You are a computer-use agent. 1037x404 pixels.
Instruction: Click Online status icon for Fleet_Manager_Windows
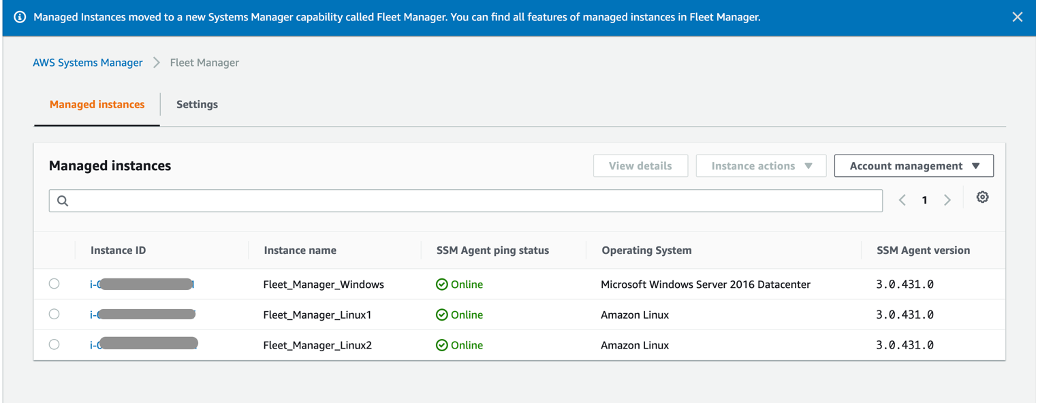click(442, 284)
